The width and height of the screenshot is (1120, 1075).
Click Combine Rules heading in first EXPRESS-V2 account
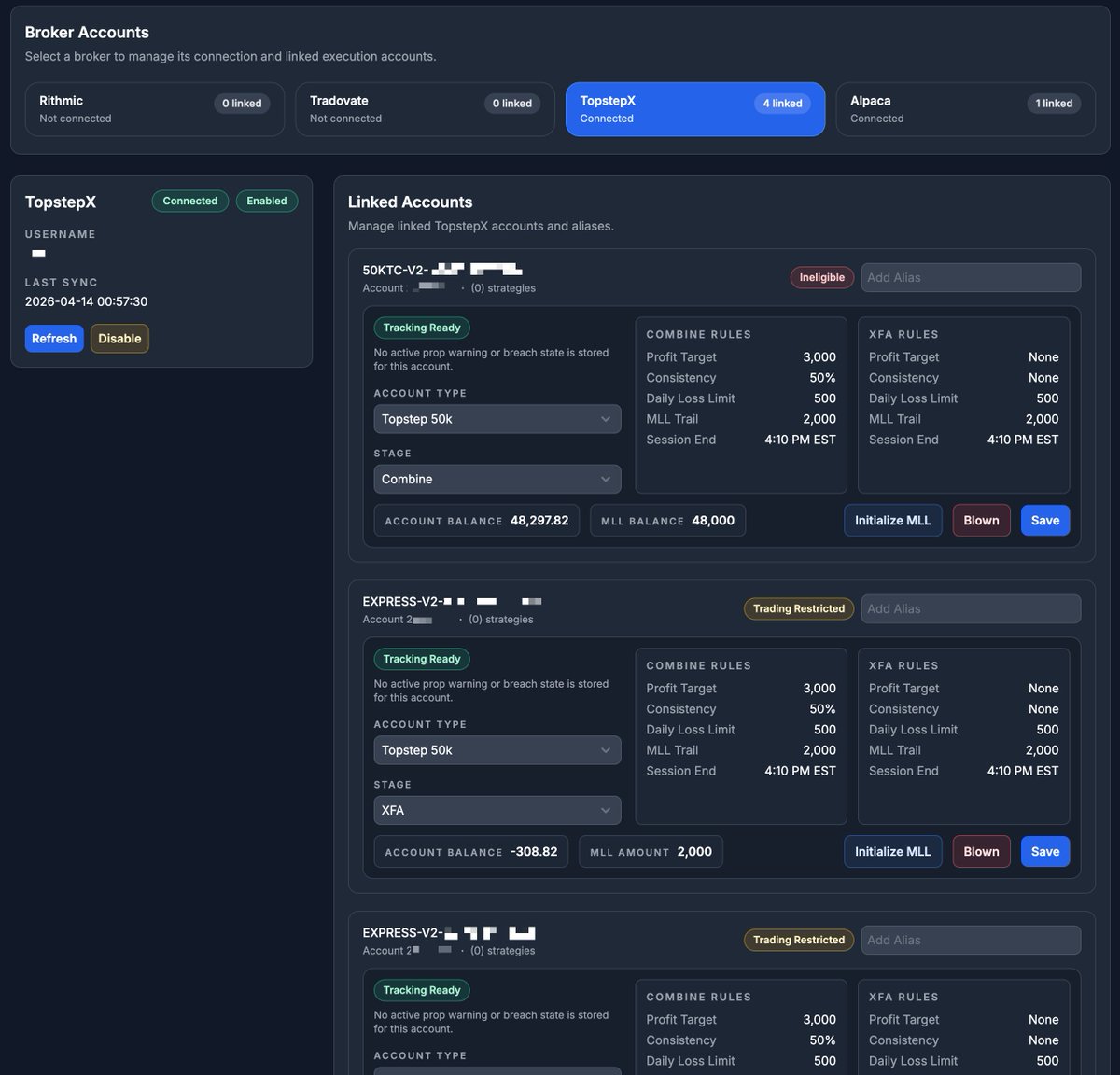pos(698,665)
